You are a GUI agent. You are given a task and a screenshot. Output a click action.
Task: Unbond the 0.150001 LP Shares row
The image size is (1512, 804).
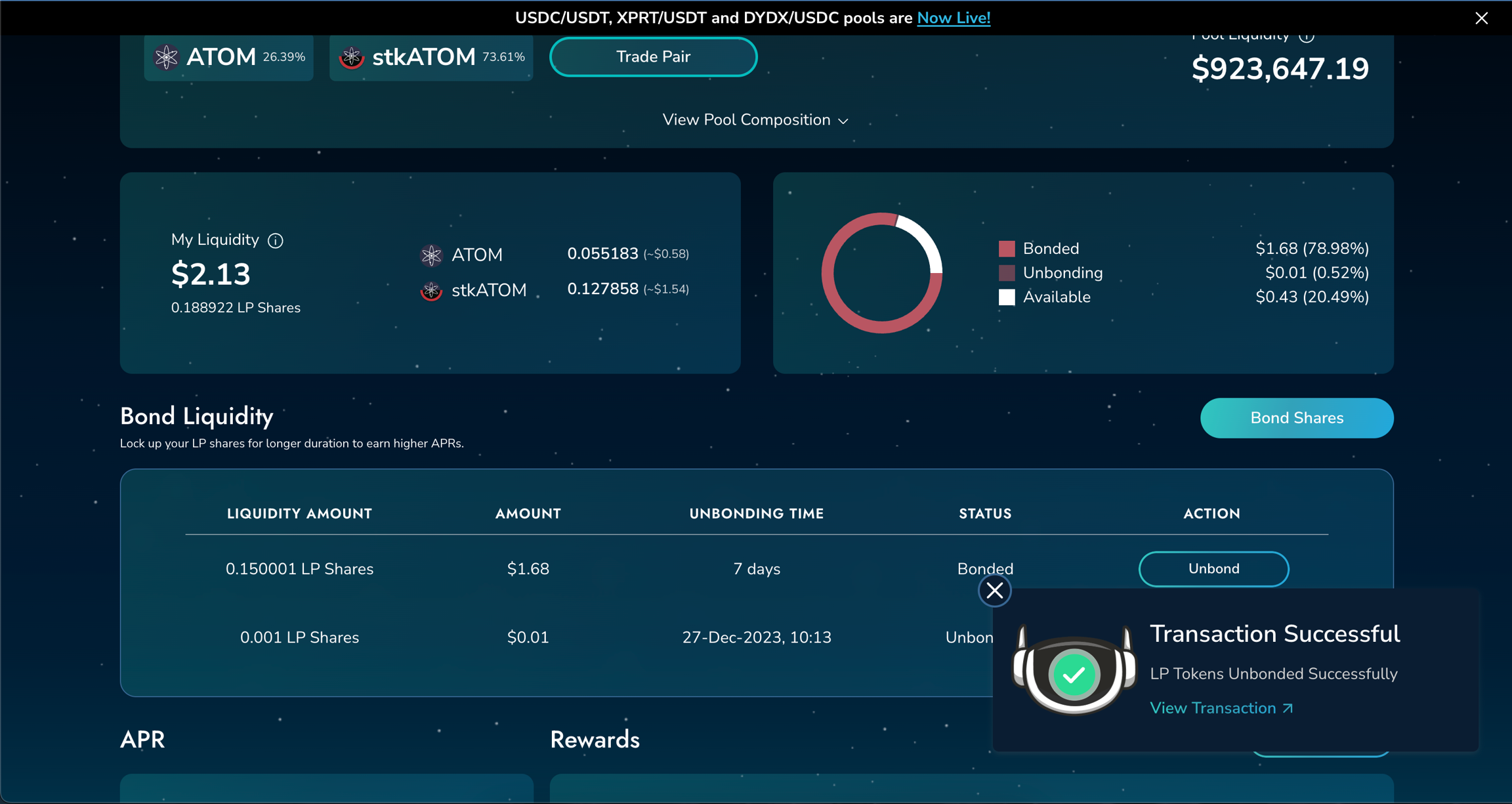1213,569
